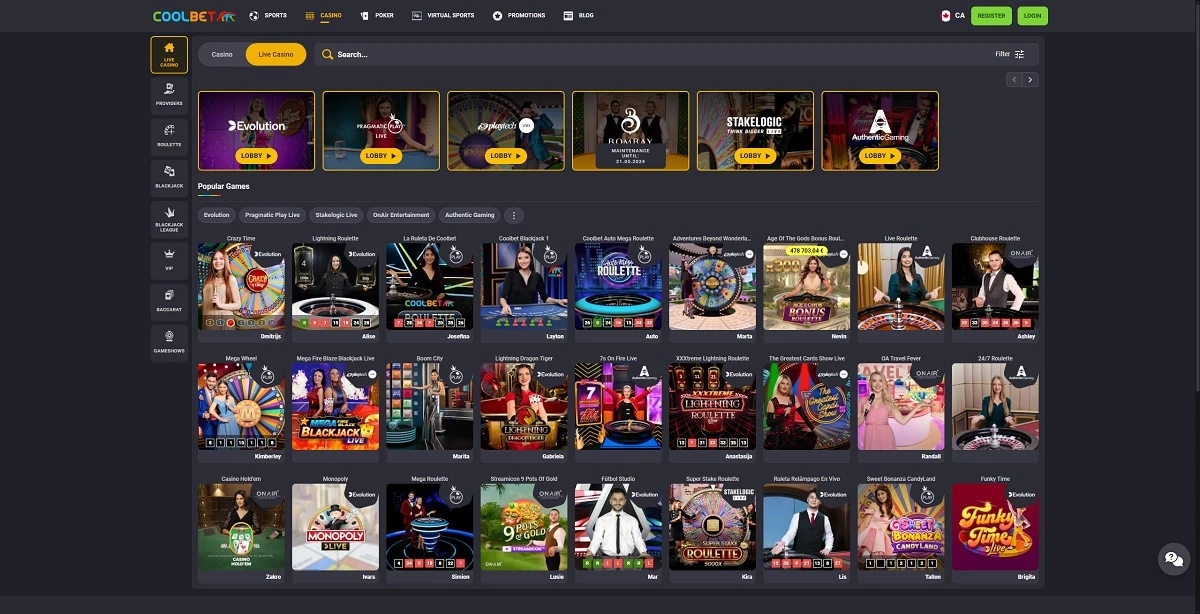Click the Login button

coord(1033,16)
